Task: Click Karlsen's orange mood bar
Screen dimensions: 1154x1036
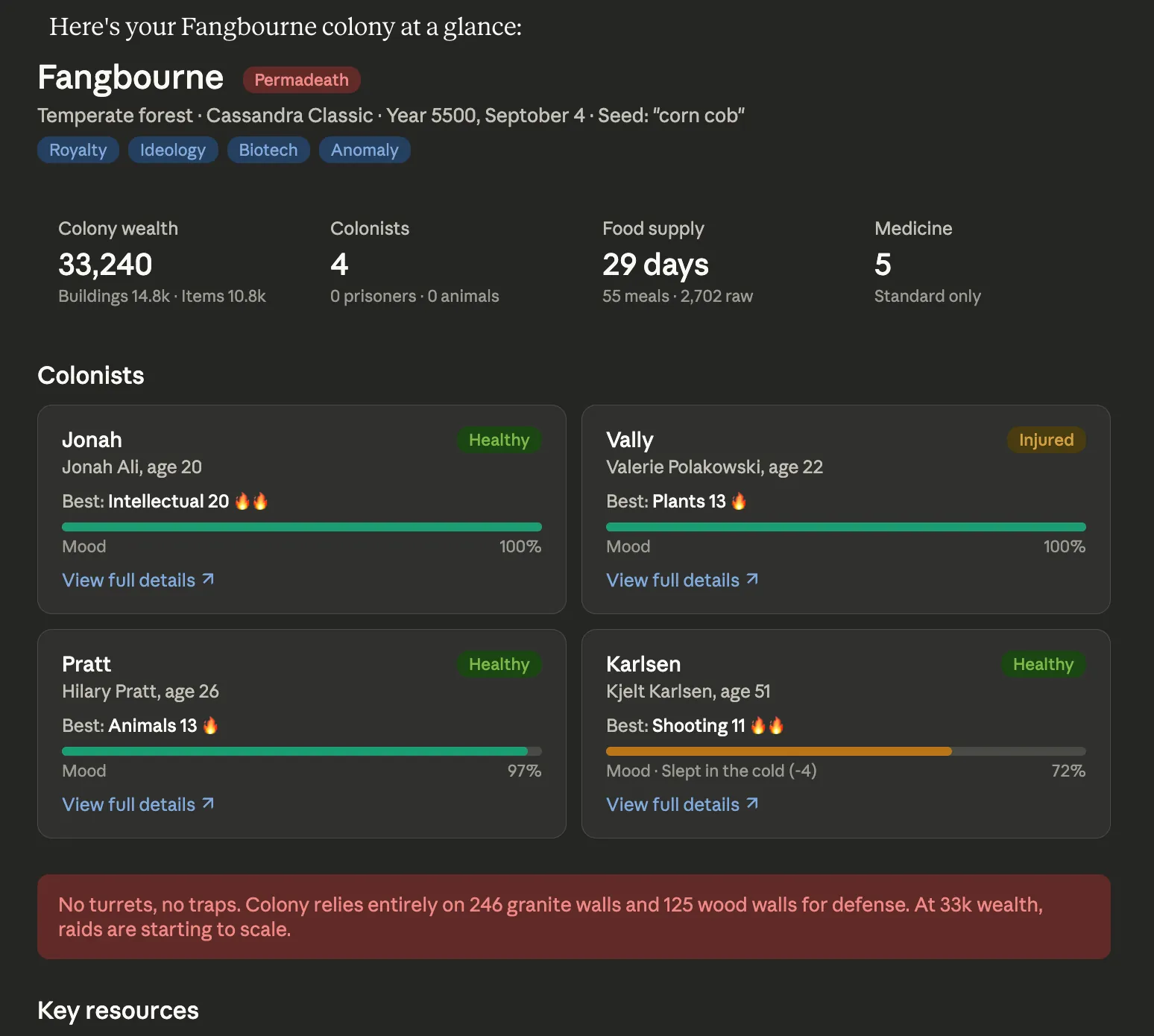Action: coord(778,751)
